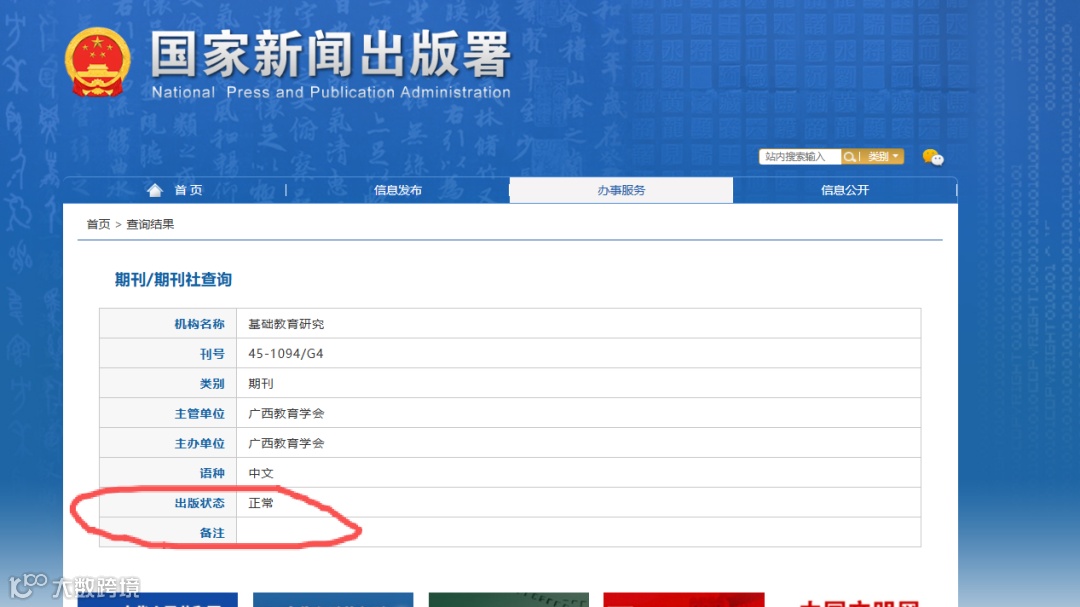Select the 正常 status value
This screenshot has height=607, width=1080.
pos(261,503)
